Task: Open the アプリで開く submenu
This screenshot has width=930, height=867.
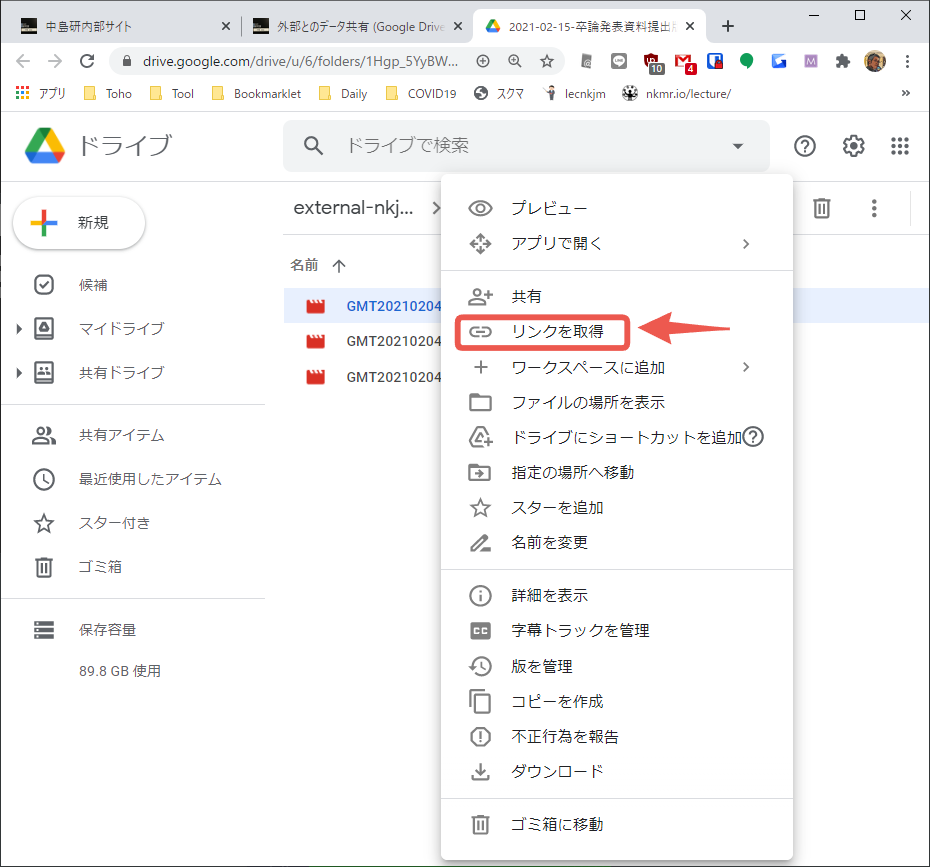Action: tap(617, 244)
